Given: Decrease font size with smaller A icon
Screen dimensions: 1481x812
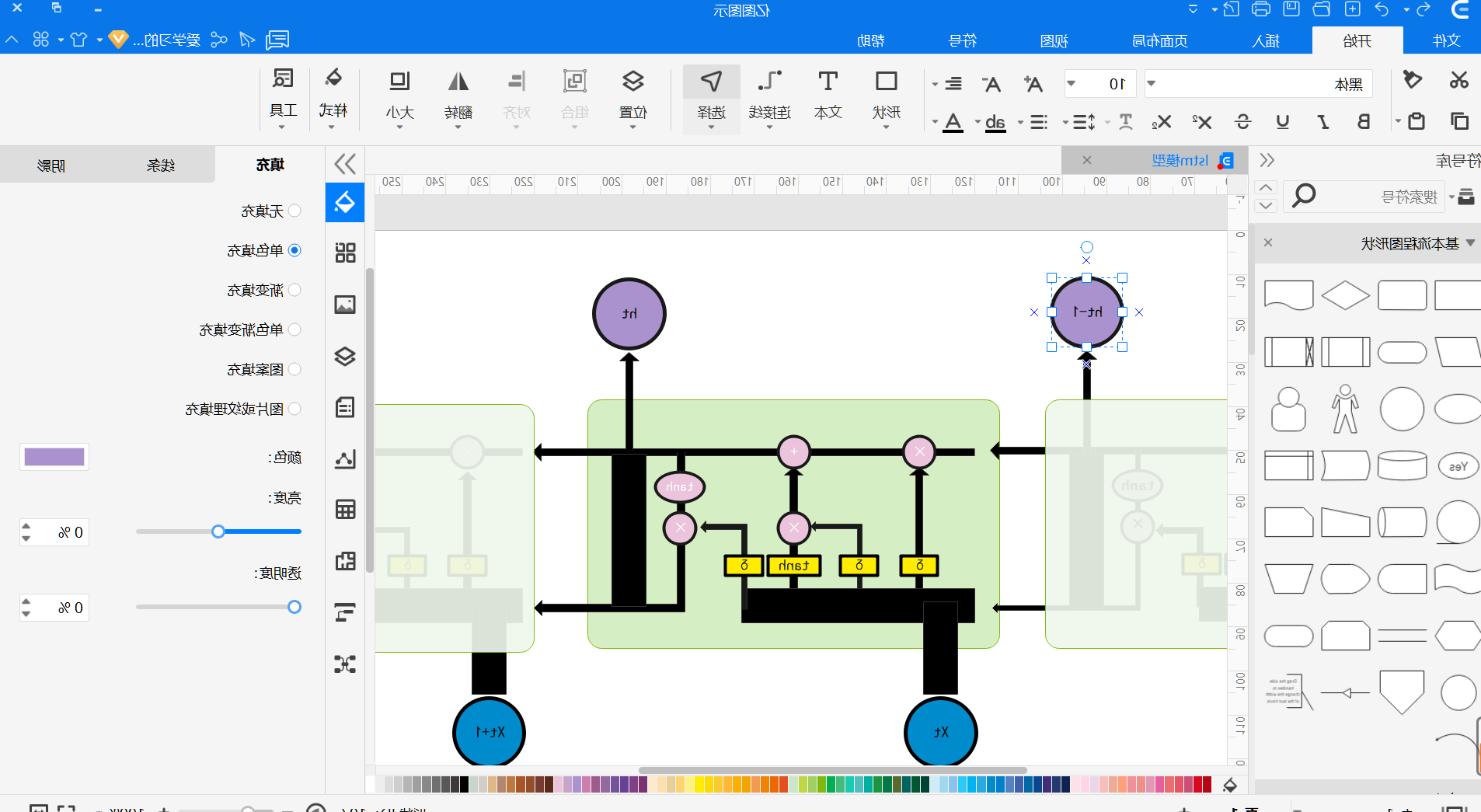Looking at the screenshot, I should coord(991,84).
